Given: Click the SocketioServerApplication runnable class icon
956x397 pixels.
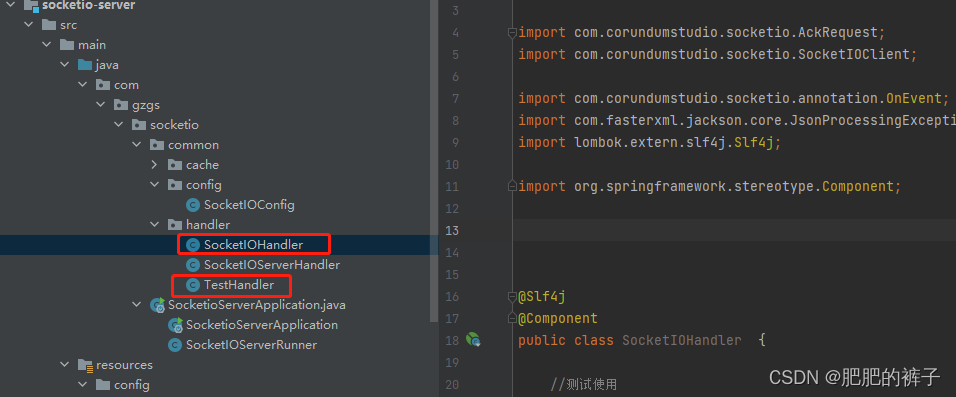Looking at the screenshot, I should tap(176, 325).
